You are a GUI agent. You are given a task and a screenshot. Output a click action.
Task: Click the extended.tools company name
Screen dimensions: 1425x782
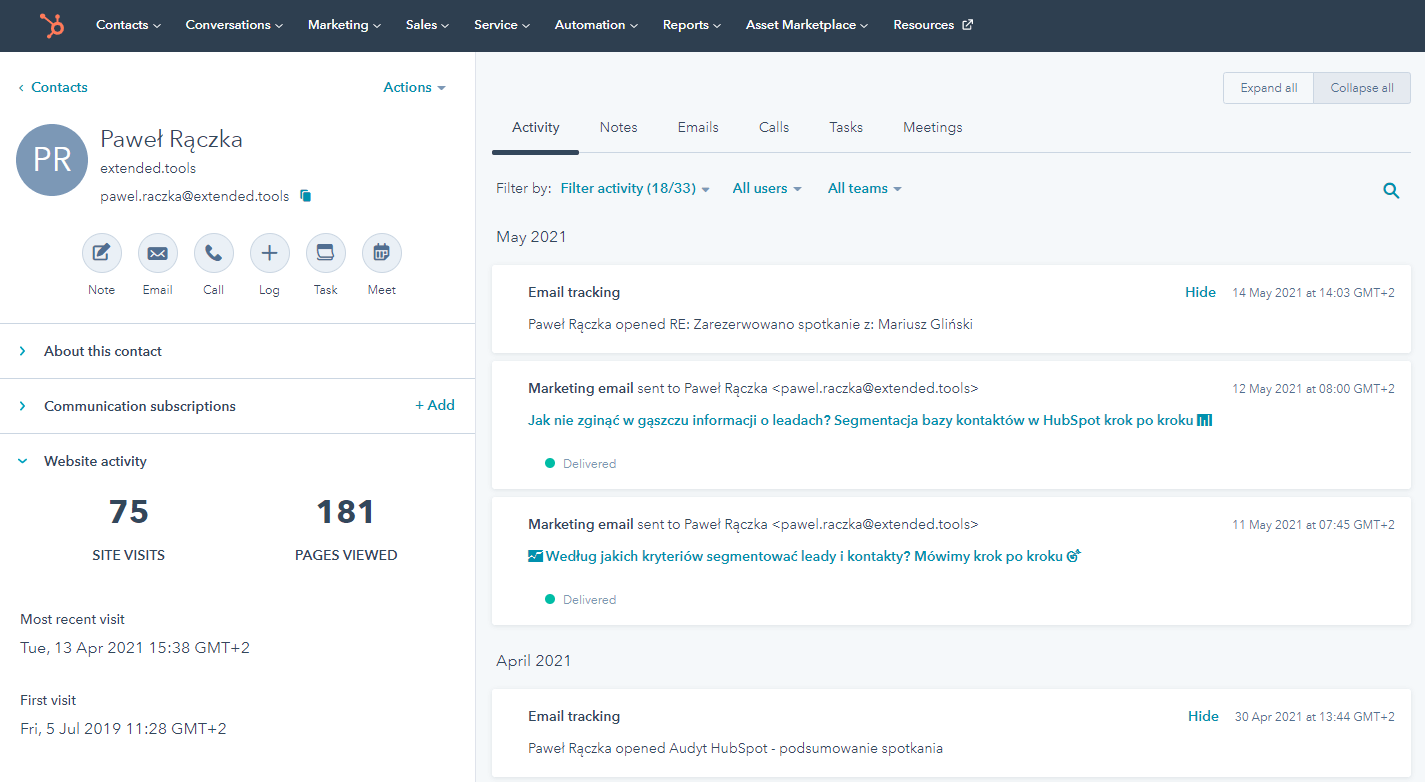pos(148,168)
